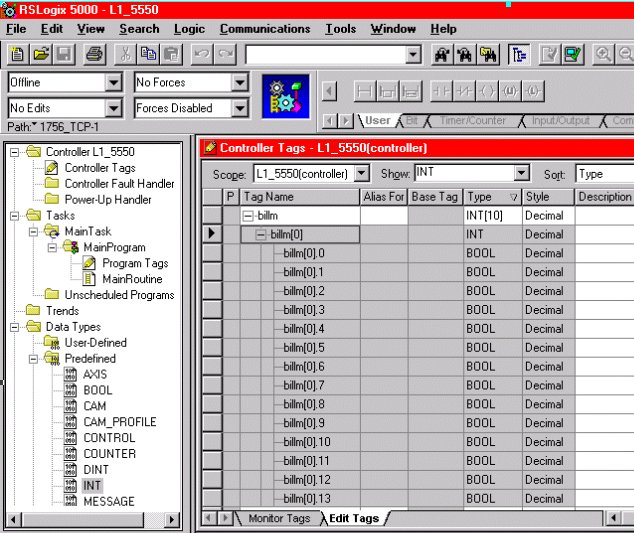Screen dimensions: 634x533
Task: Open the Communications menu
Action: pos(265,29)
